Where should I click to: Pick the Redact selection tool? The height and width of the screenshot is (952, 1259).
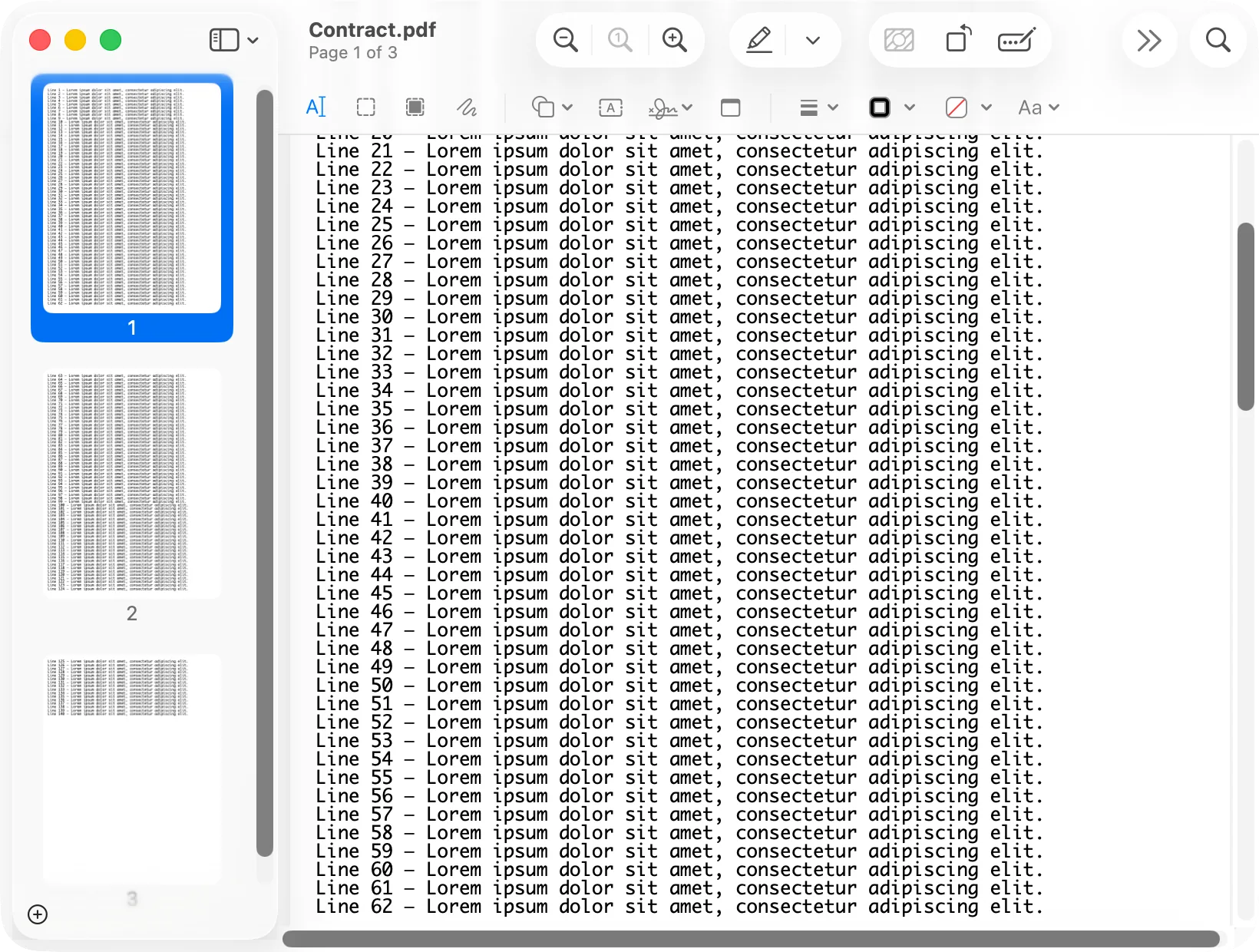pyautogui.click(x=415, y=107)
